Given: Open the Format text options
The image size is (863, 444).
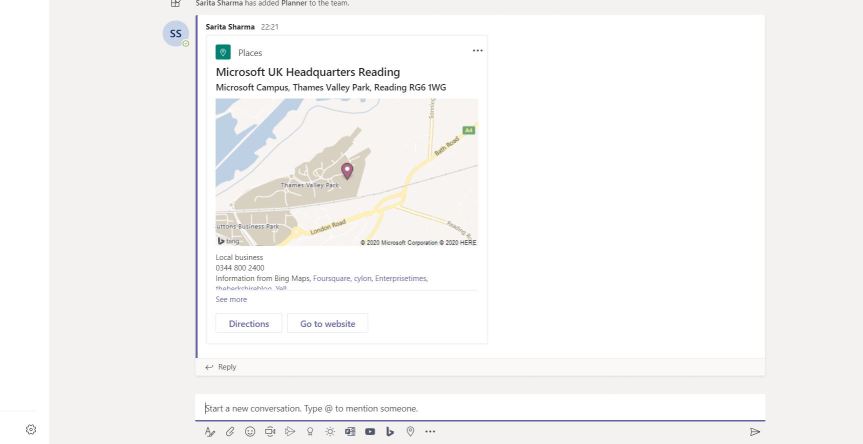Looking at the screenshot, I should pyautogui.click(x=210, y=432).
